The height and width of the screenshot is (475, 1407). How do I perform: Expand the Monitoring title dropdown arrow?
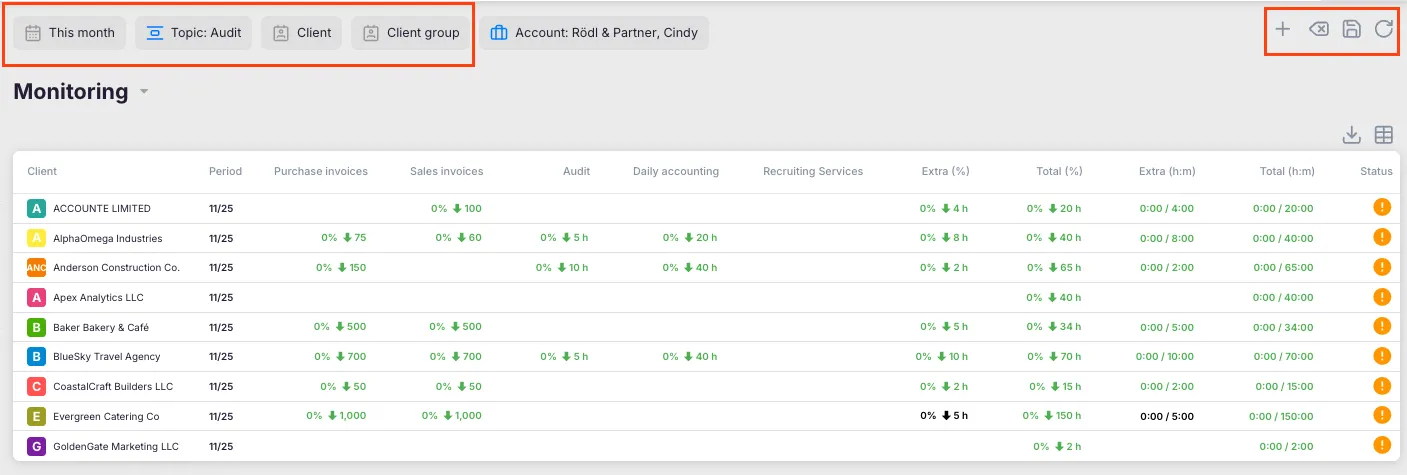click(144, 92)
